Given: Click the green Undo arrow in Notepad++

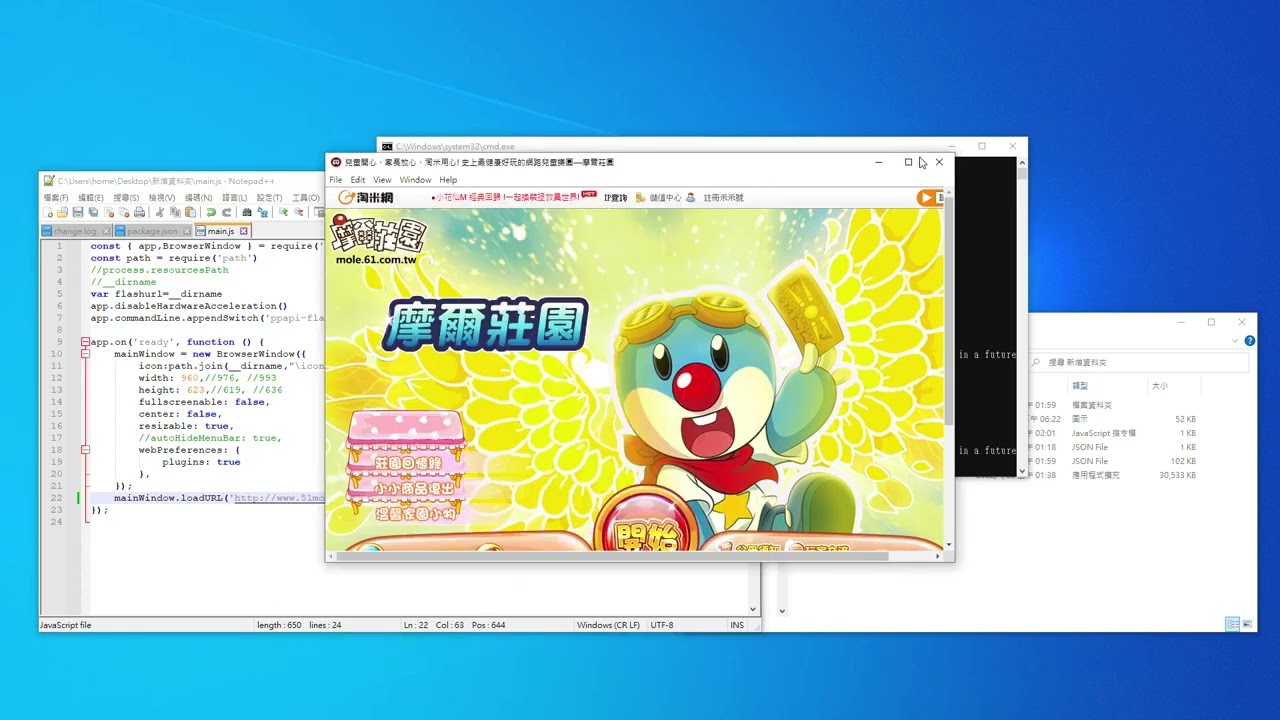Looking at the screenshot, I should pyautogui.click(x=211, y=212).
